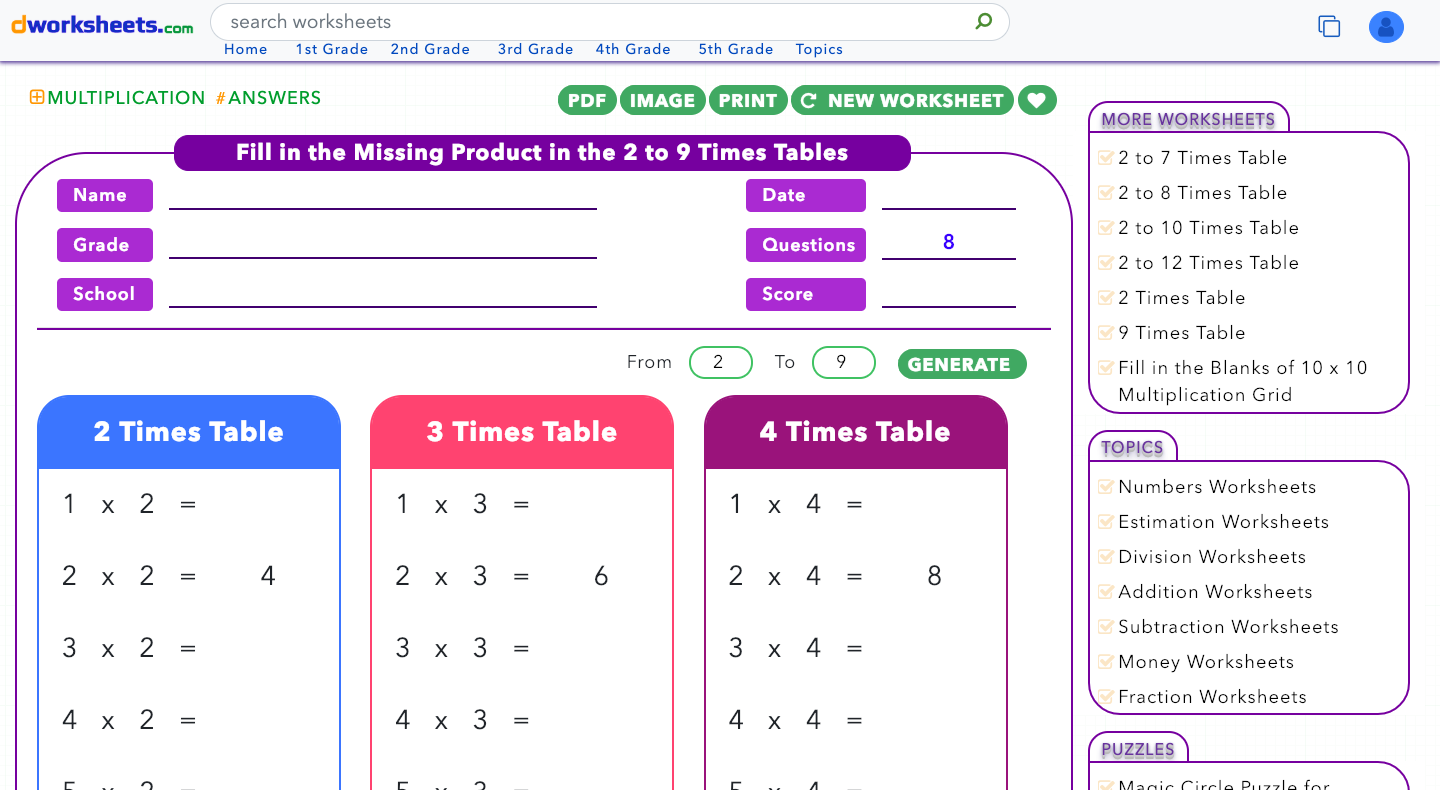Click the From value field showing 2
The image size is (1440, 790).
tap(720, 363)
